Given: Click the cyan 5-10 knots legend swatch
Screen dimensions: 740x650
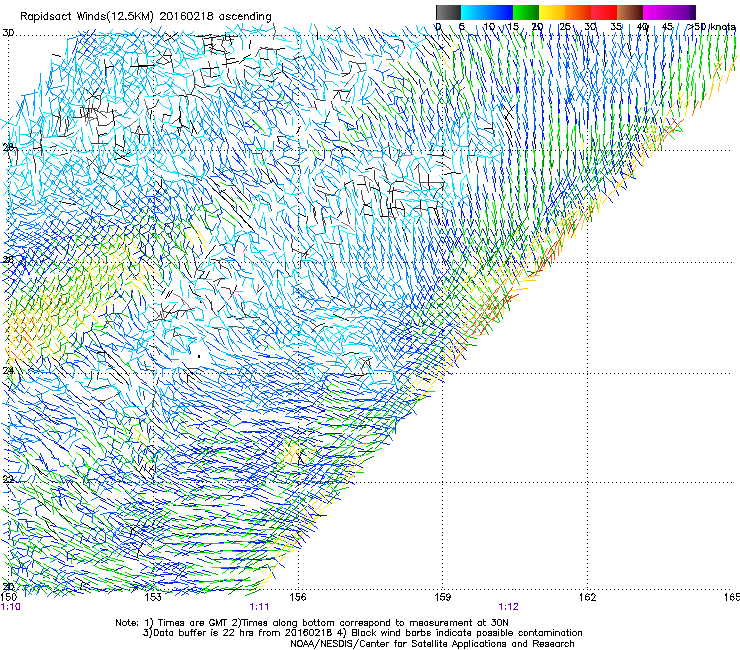Looking at the screenshot, I should click(x=474, y=12).
